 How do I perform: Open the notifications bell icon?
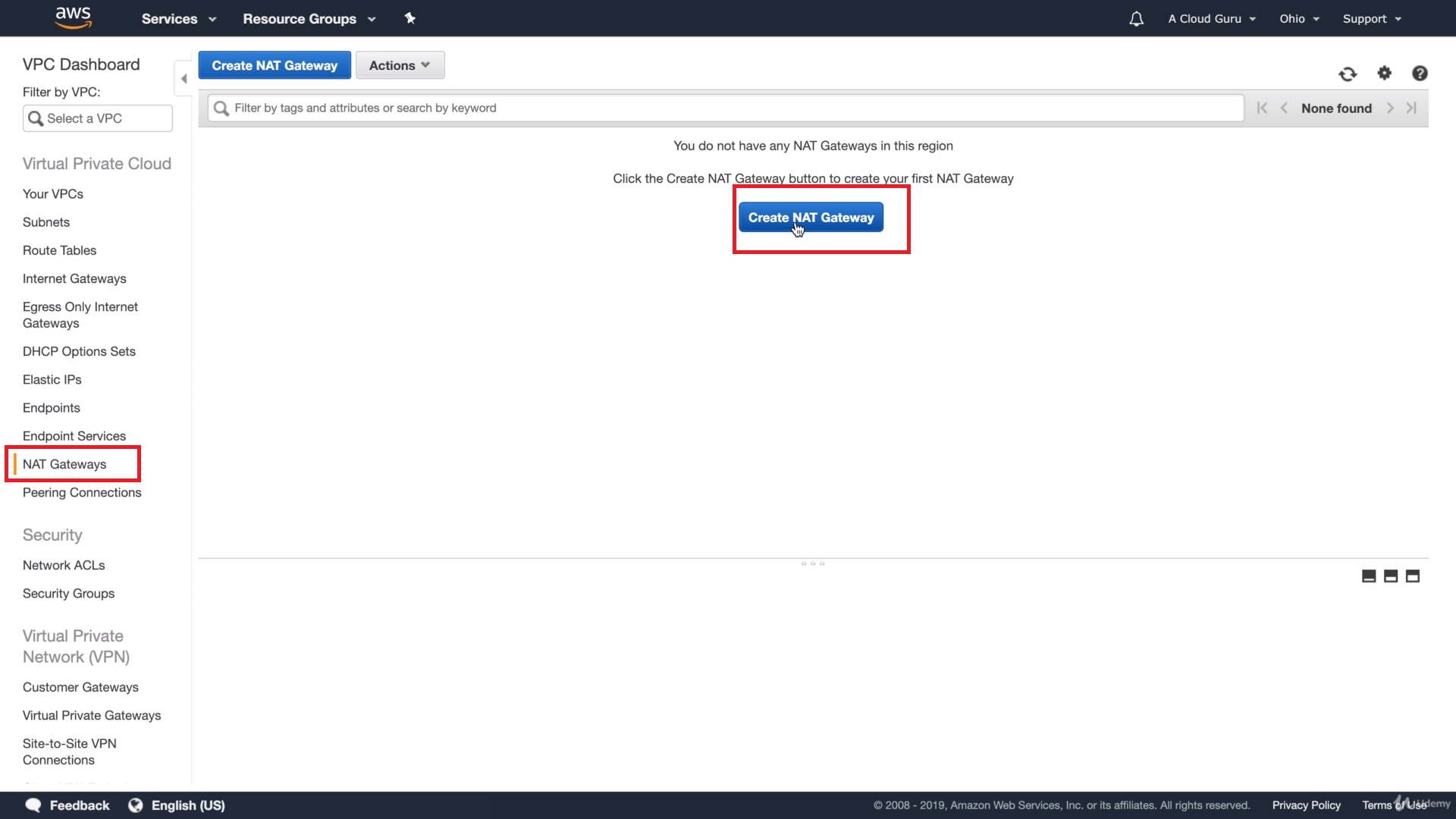(x=1136, y=19)
